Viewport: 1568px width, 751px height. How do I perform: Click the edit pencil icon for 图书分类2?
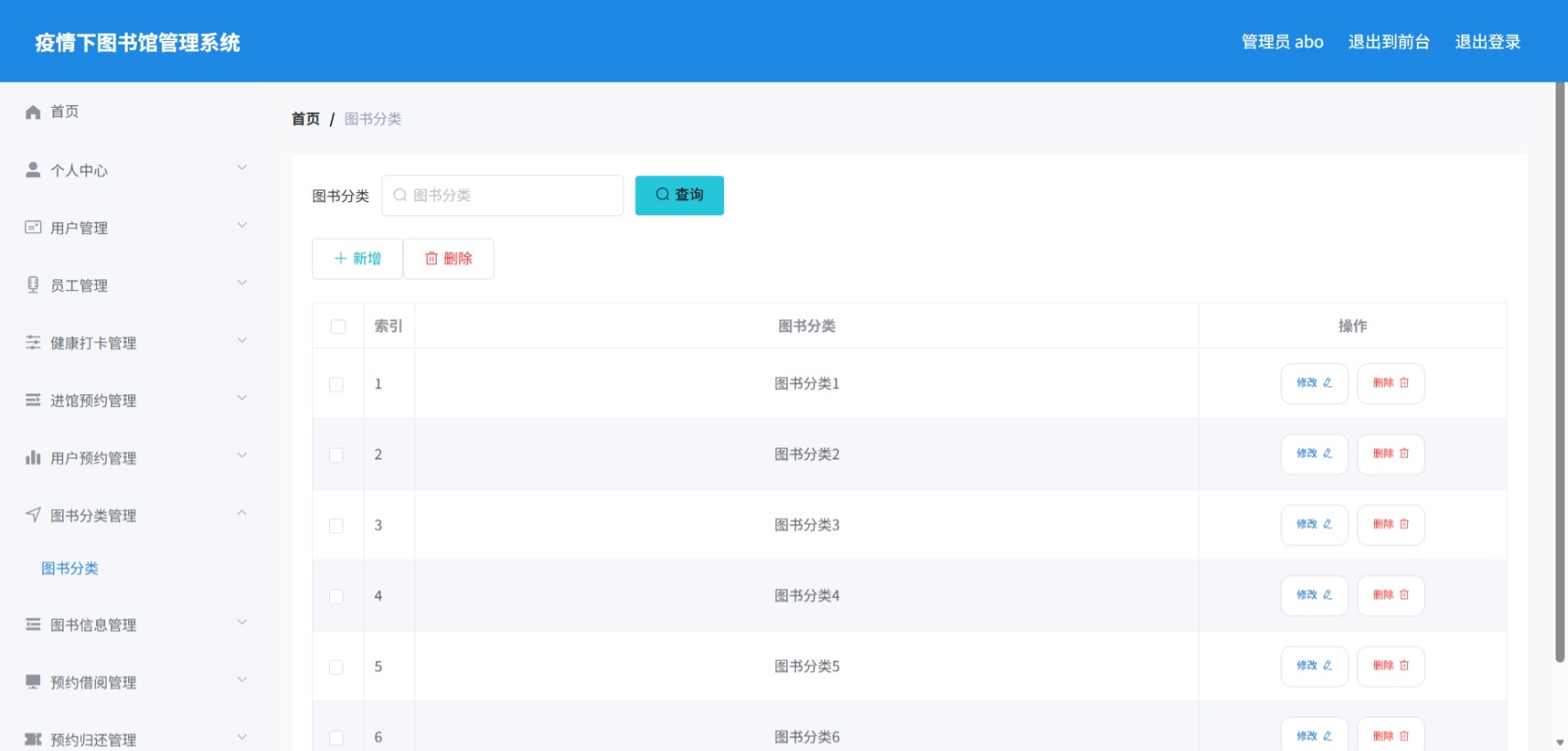1328,453
